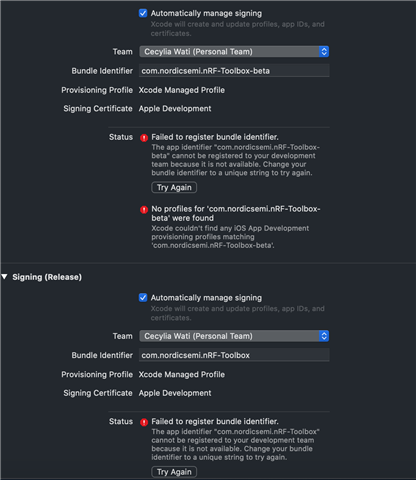Click Apple Development certificate in the Release section
The height and width of the screenshot is (480, 416).
(x=175, y=393)
